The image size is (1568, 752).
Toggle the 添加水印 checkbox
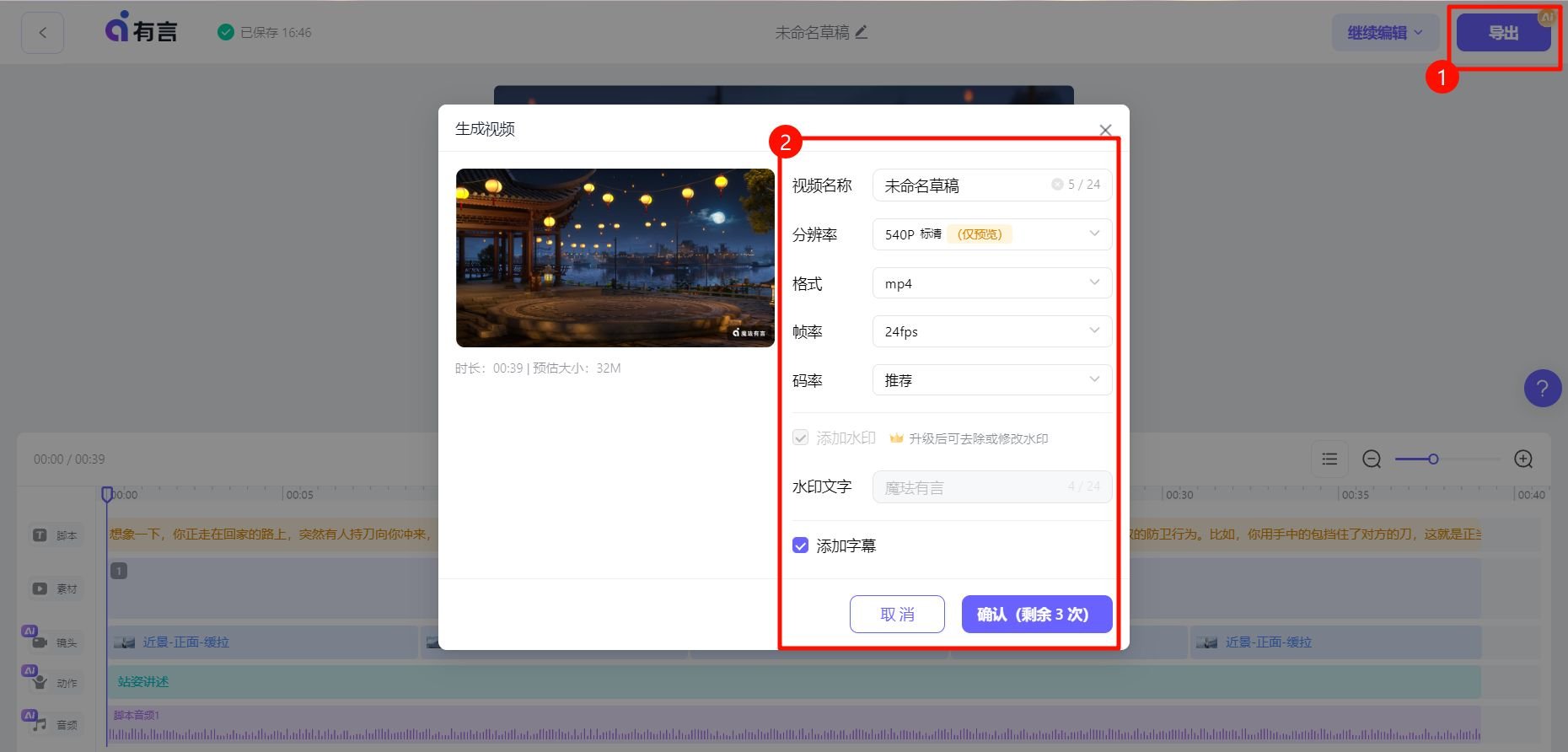click(801, 438)
